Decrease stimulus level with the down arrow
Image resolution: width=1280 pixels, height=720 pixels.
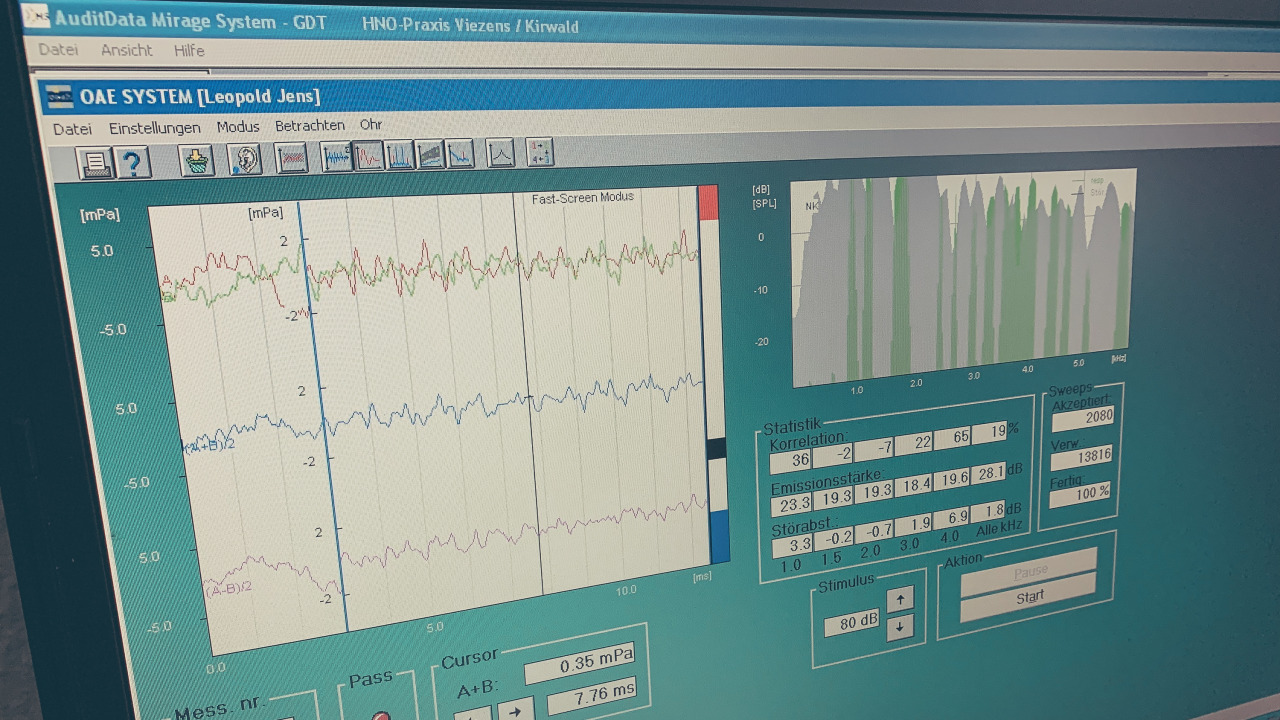900,627
